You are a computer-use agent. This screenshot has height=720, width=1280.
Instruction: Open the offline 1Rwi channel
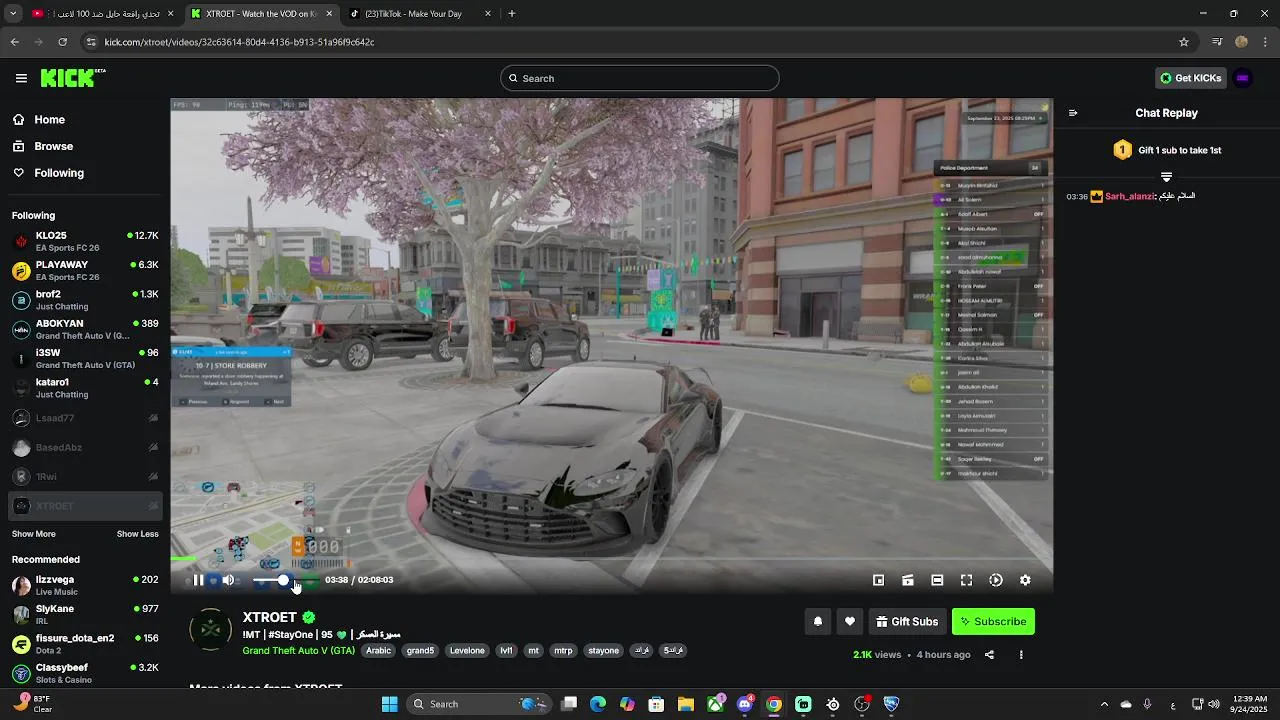85,477
